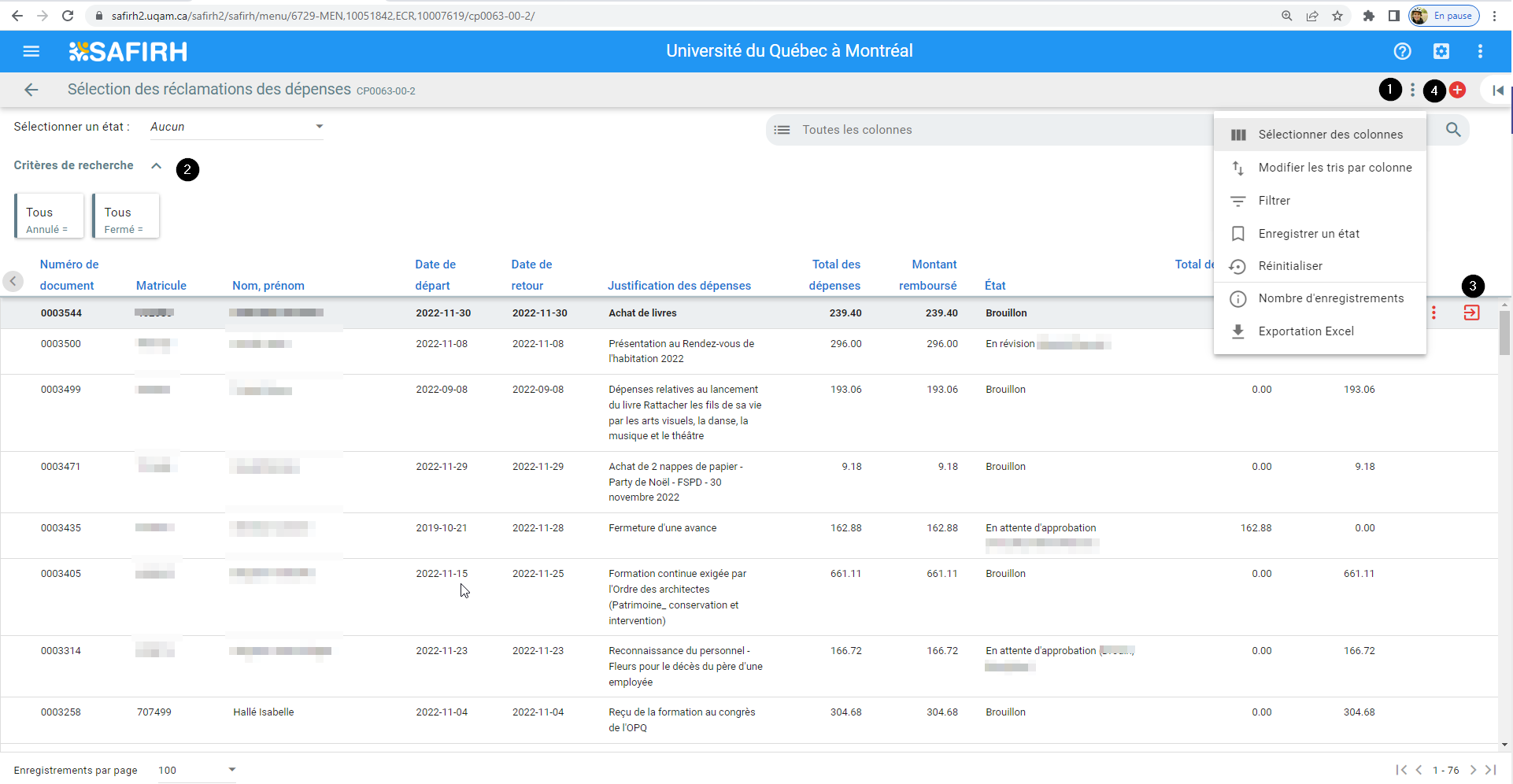This screenshot has height=784, width=1513.
Task: Sort by 'Matricule' column header
Action: (x=161, y=286)
